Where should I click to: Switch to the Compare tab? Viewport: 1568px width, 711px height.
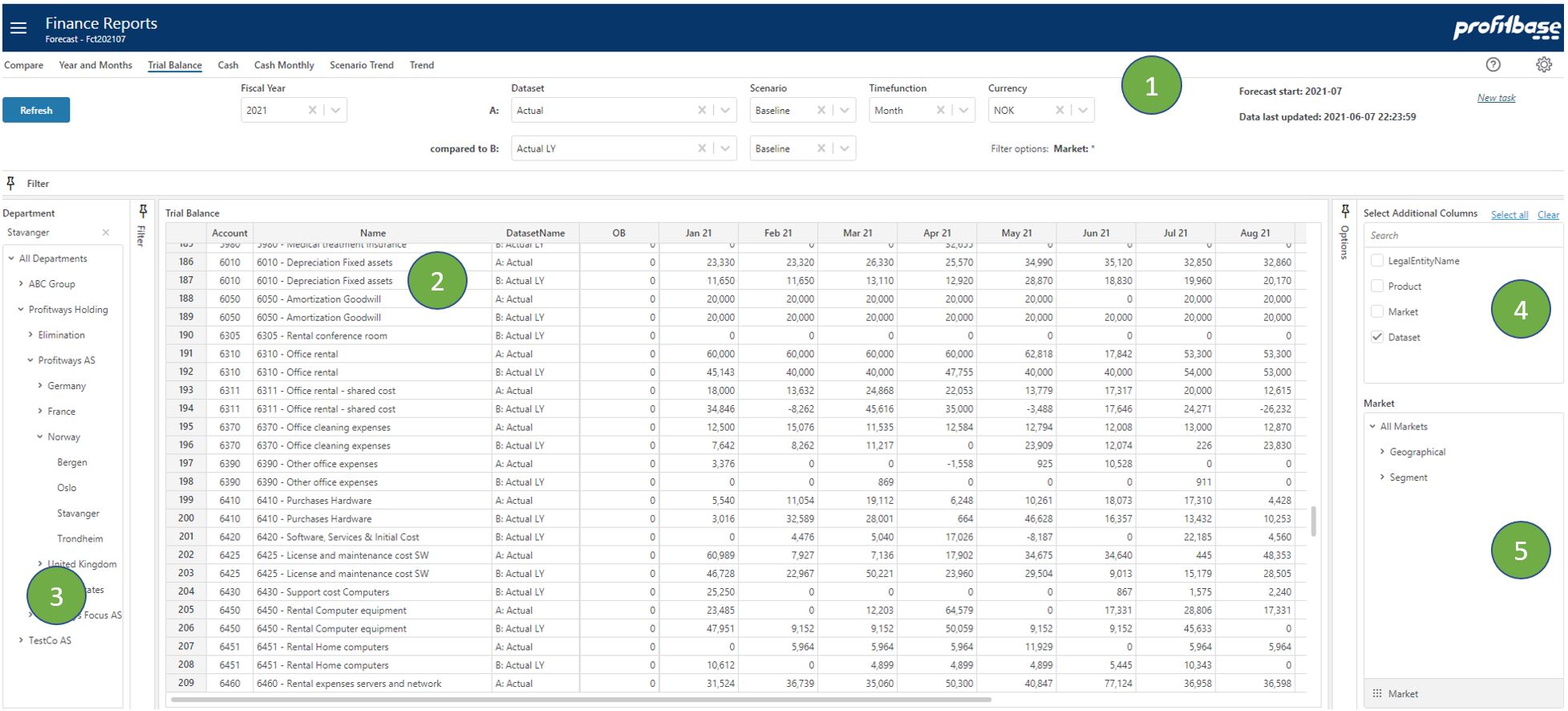(x=24, y=65)
